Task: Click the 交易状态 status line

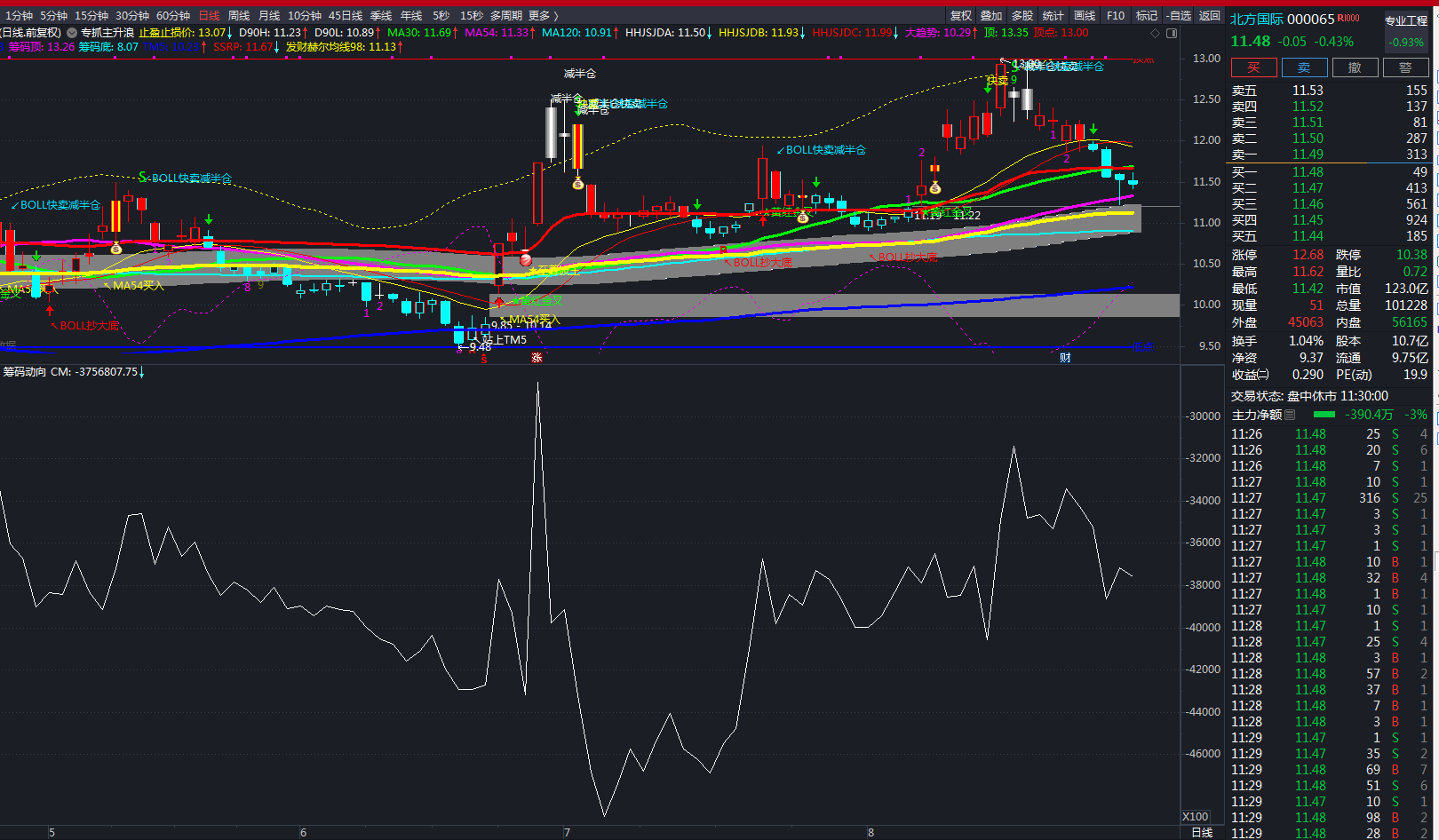Action: (1309, 396)
